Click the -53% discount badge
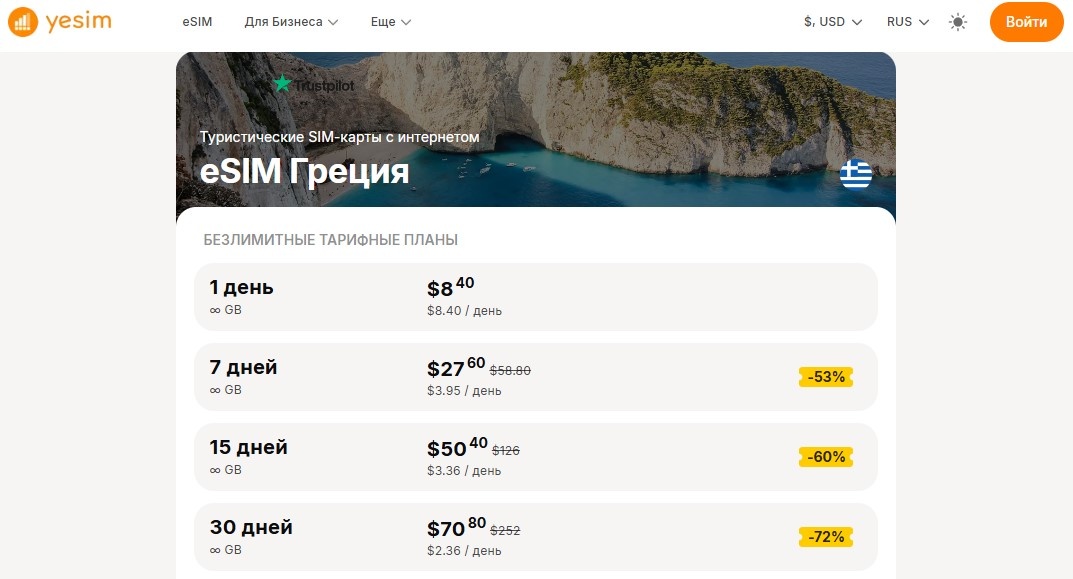Image resolution: width=1073 pixels, height=579 pixels. [x=825, y=377]
